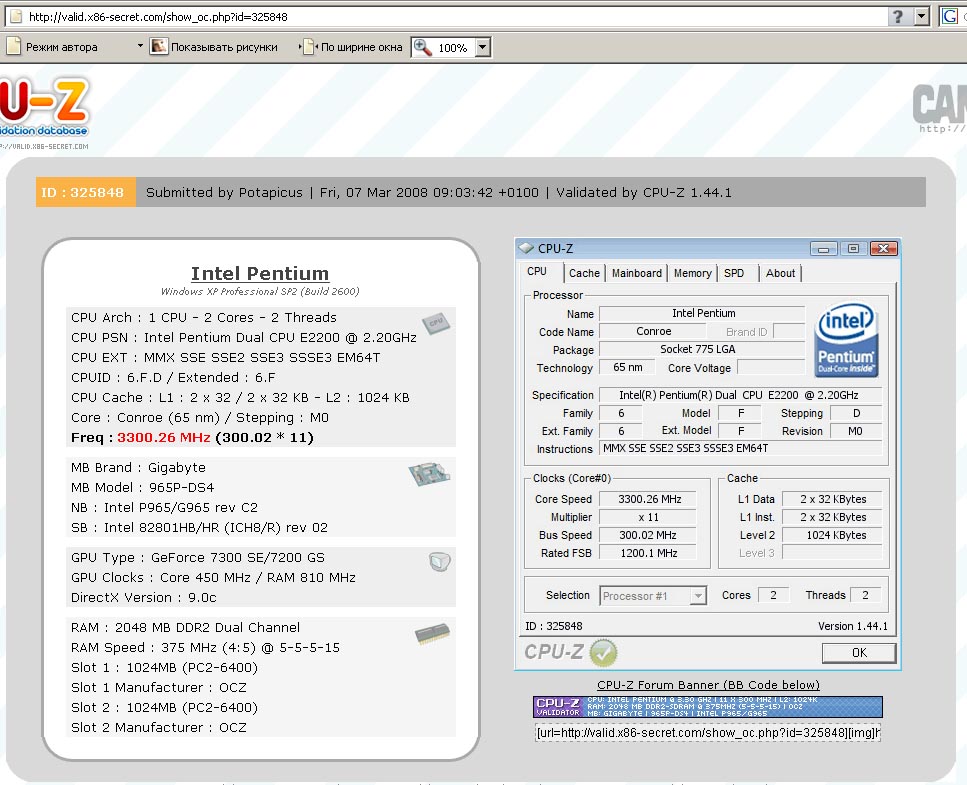Click the show images picture icon
The image size is (967, 785).
tap(159, 46)
